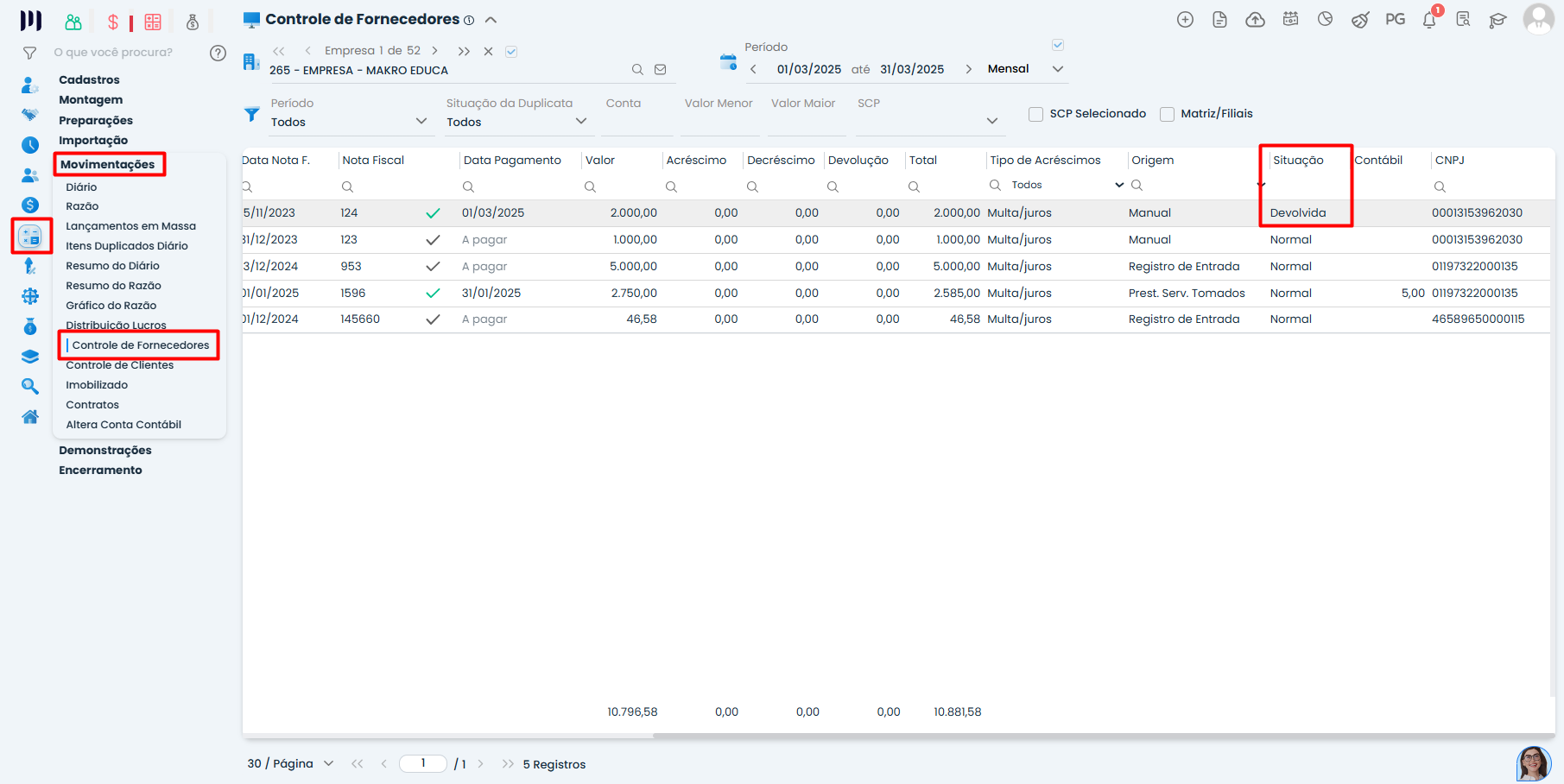The width and height of the screenshot is (1564, 784).
Task: Toggle the Matriz/Filiais checkbox
Action: click(x=1167, y=114)
